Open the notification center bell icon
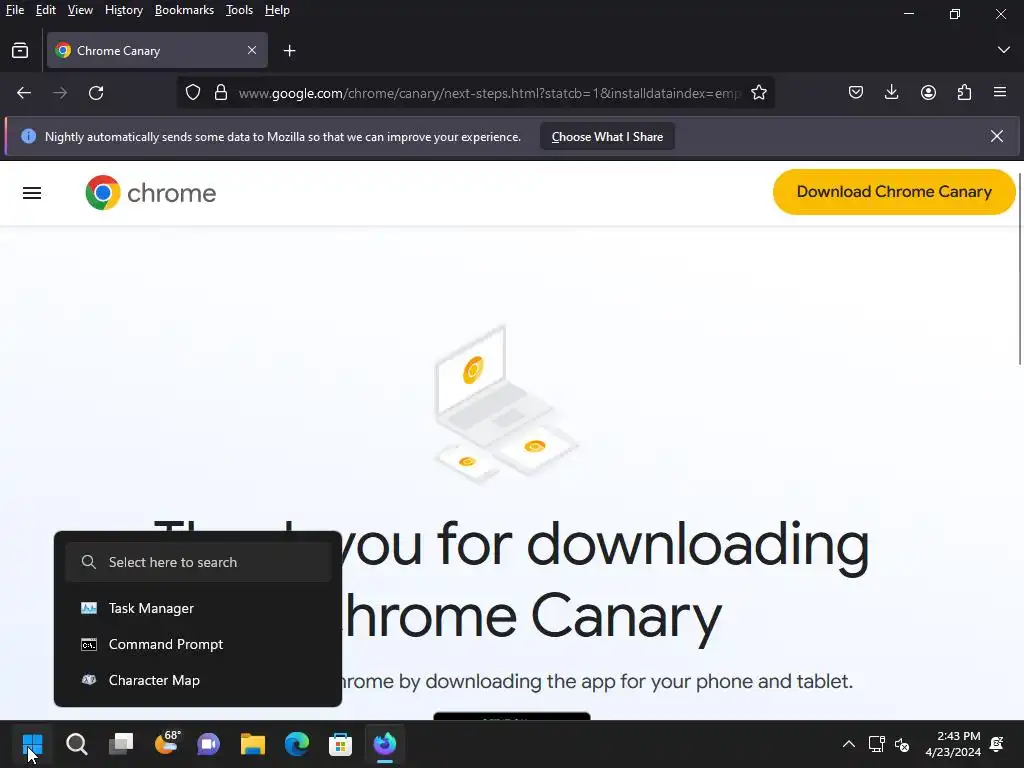Screen dimensions: 1024x768 [x=997, y=744]
